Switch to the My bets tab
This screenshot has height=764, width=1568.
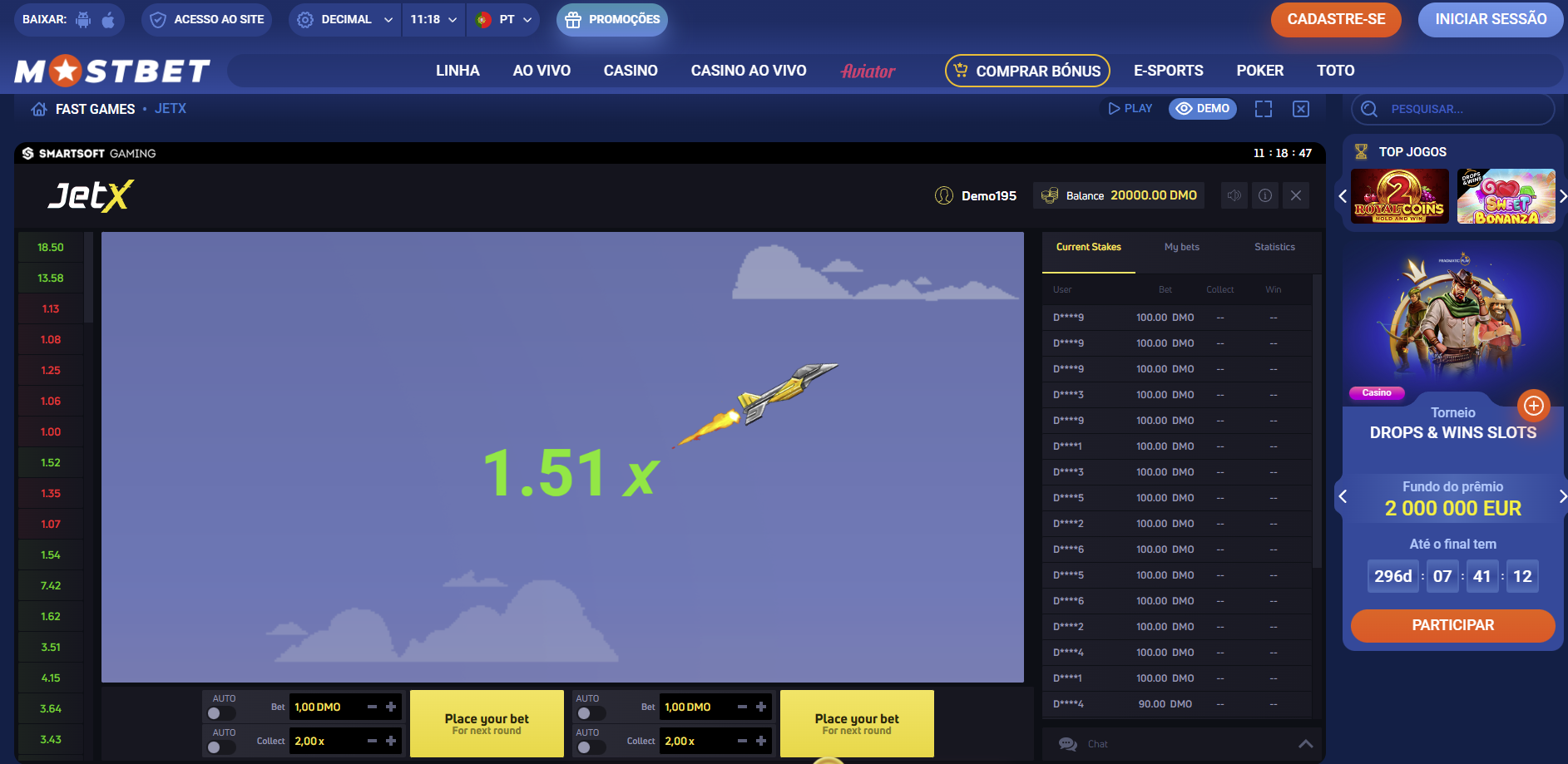pyautogui.click(x=1180, y=247)
